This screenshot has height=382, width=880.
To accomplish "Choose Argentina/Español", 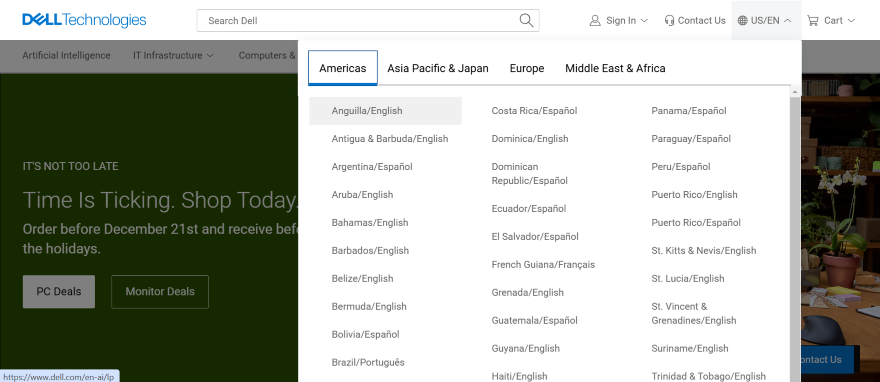I will pos(372,167).
